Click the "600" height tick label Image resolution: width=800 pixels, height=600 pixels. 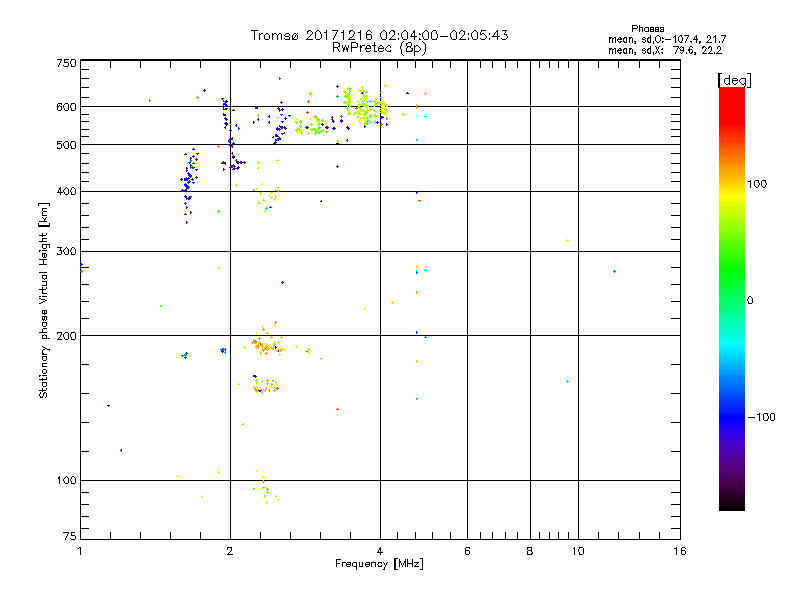(x=66, y=107)
